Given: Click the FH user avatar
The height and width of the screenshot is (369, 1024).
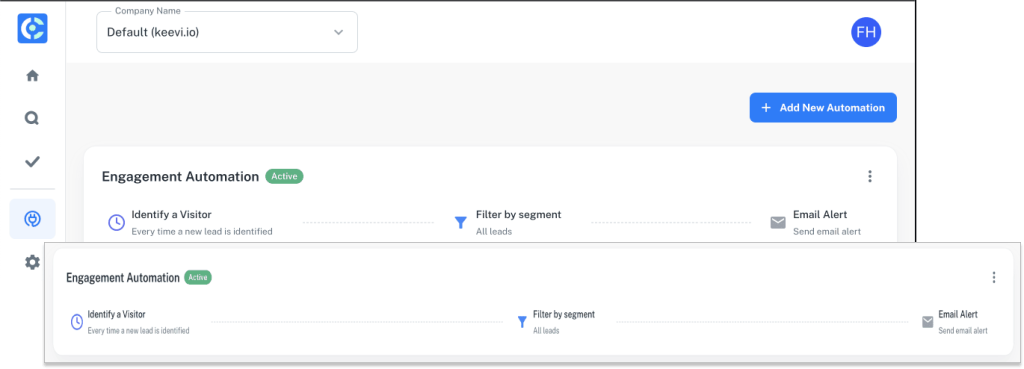Looking at the screenshot, I should [866, 32].
